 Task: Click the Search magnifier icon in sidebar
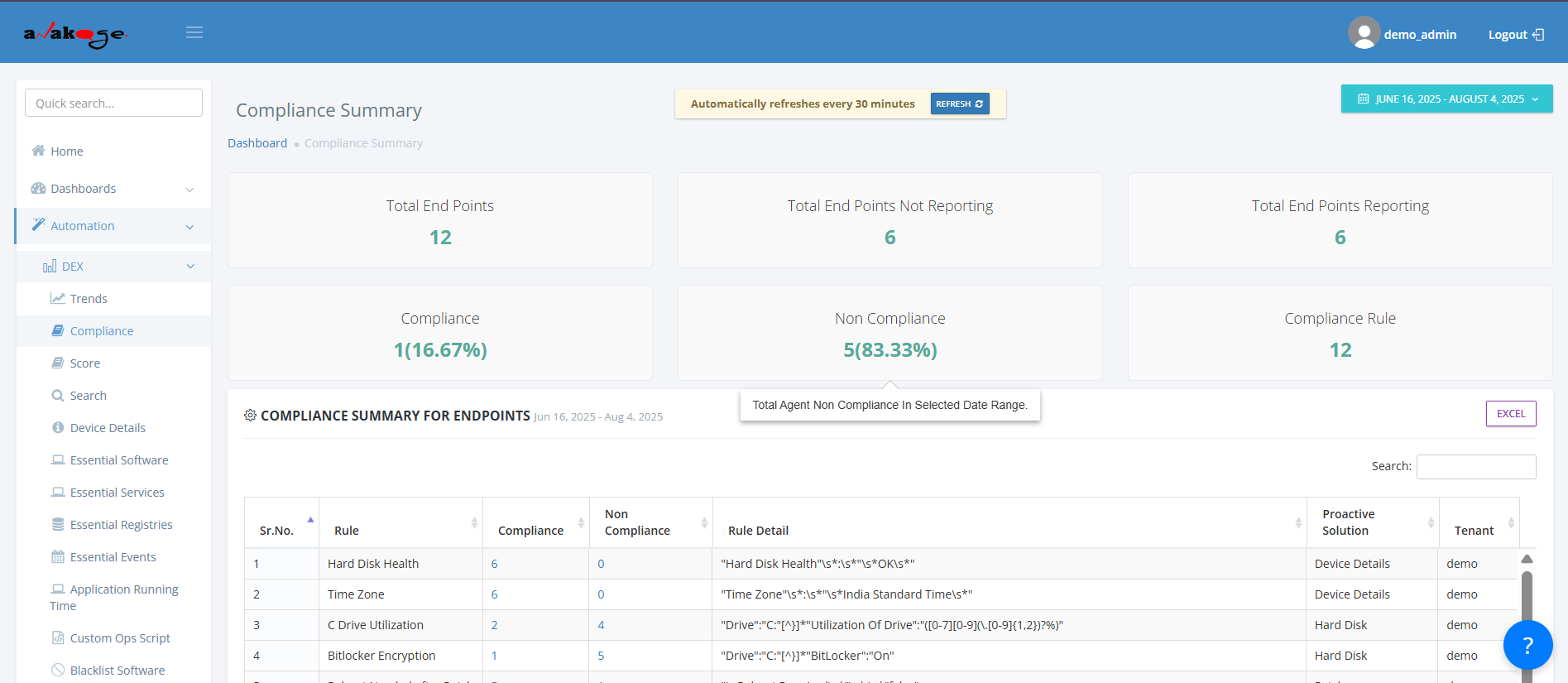coord(58,395)
